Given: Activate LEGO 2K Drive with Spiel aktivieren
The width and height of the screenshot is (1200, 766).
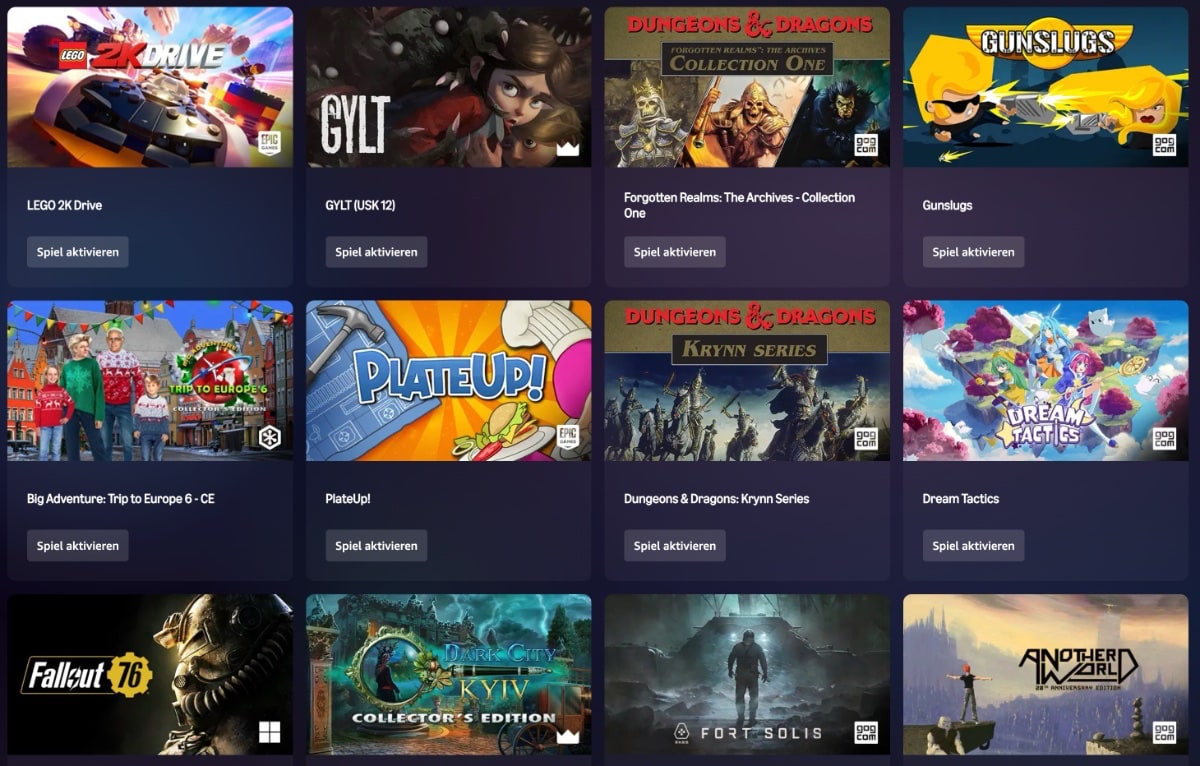Looking at the screenshot, I should tap(78, 252).
